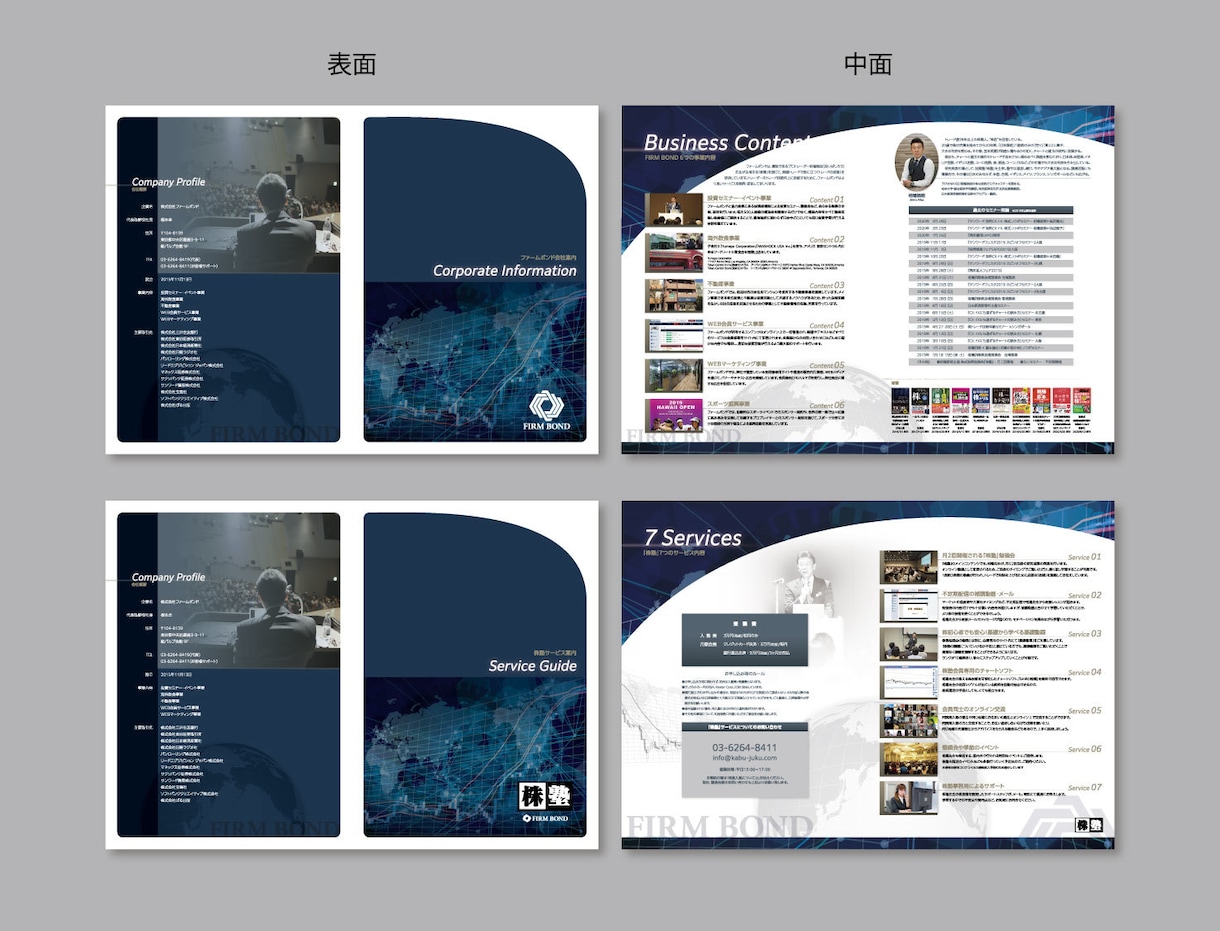Select the thumbnail next to Service 02
1220x931 pixels.
908,605
